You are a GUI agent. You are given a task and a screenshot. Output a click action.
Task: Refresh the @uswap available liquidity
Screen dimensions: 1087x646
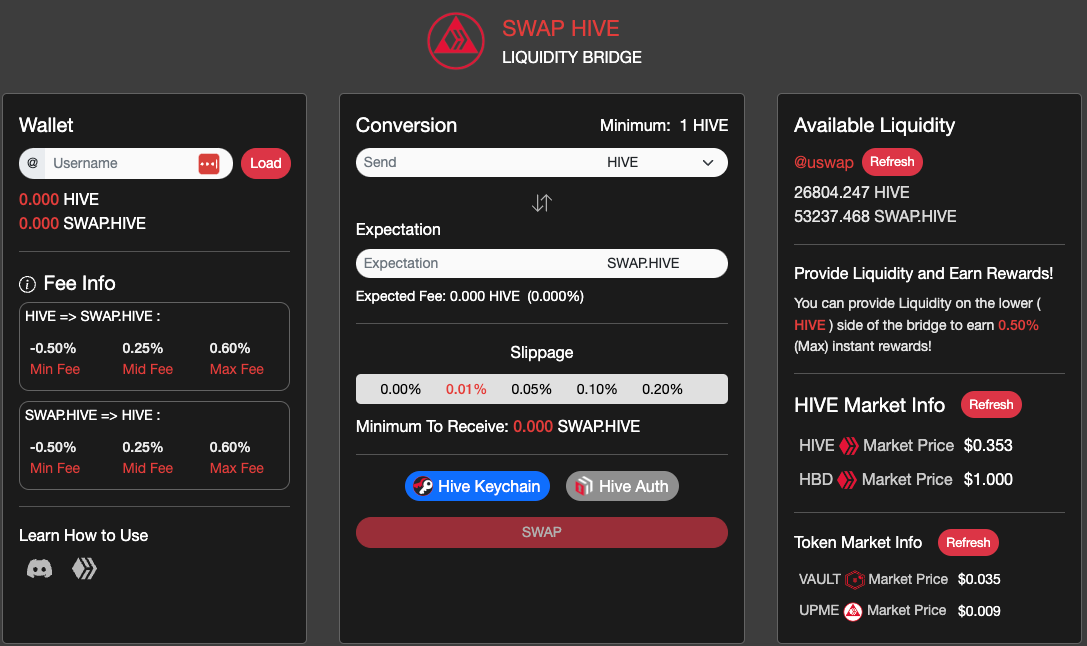(x=892, y=162)
